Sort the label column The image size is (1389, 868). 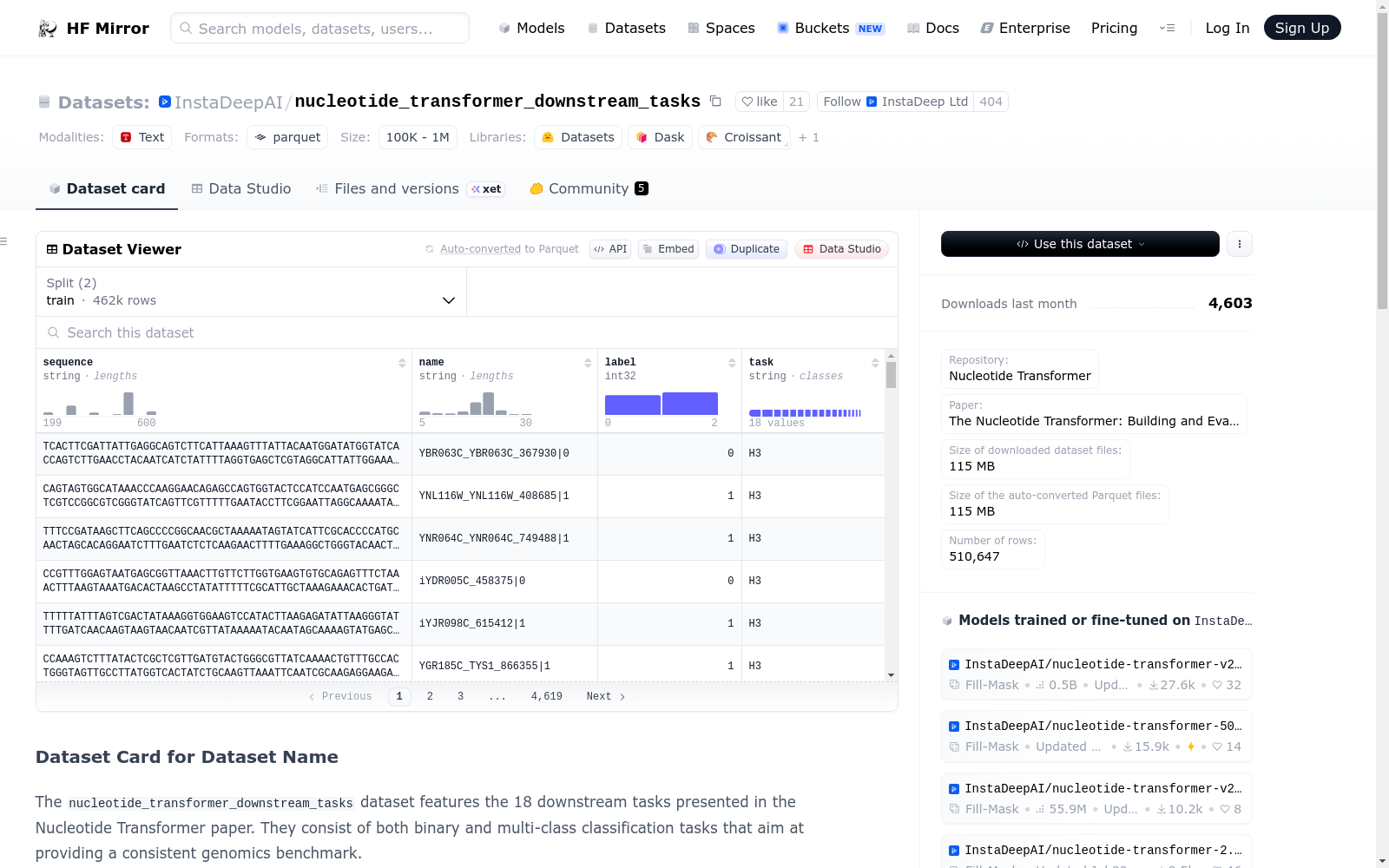[x=732, y=363]
